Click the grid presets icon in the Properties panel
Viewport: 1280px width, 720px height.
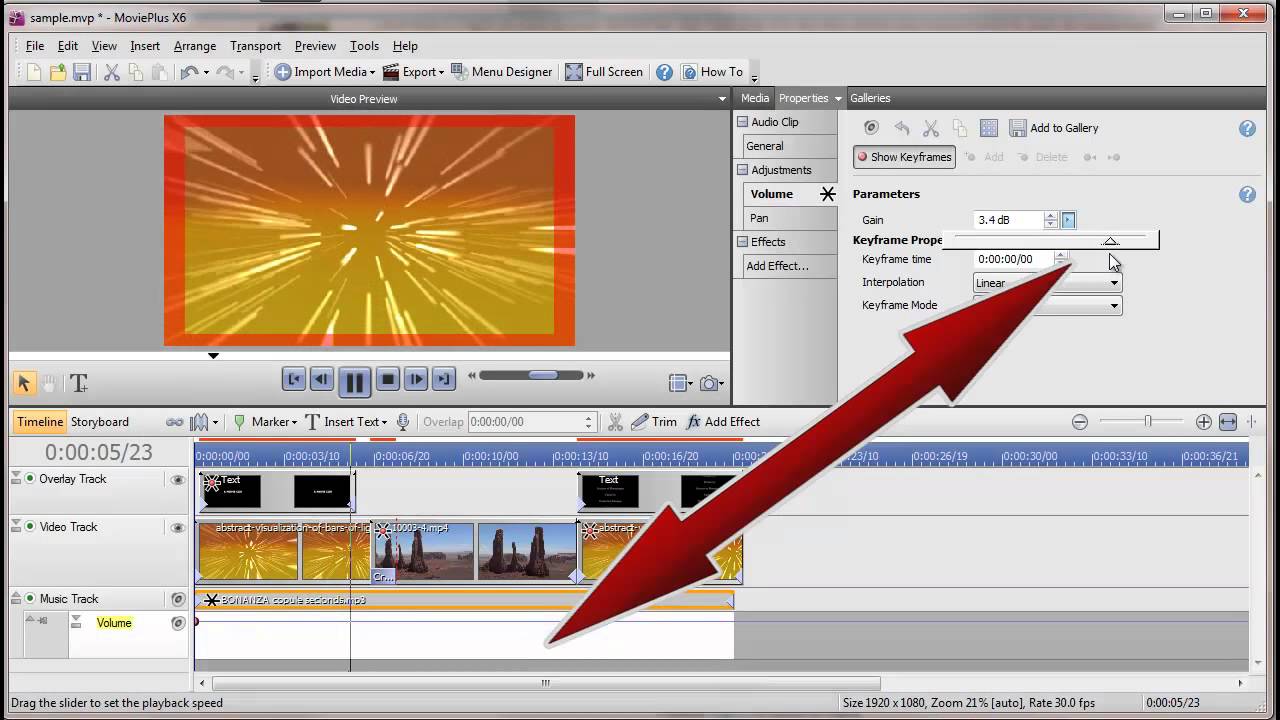(989, 128)
